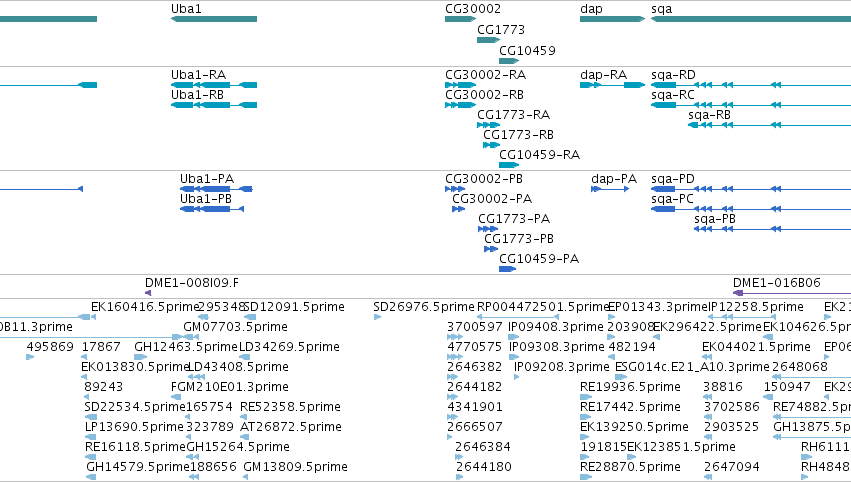Click the DME1-008I09.F feature label
Screen dimensions: 851x482
tap(192, 283)
